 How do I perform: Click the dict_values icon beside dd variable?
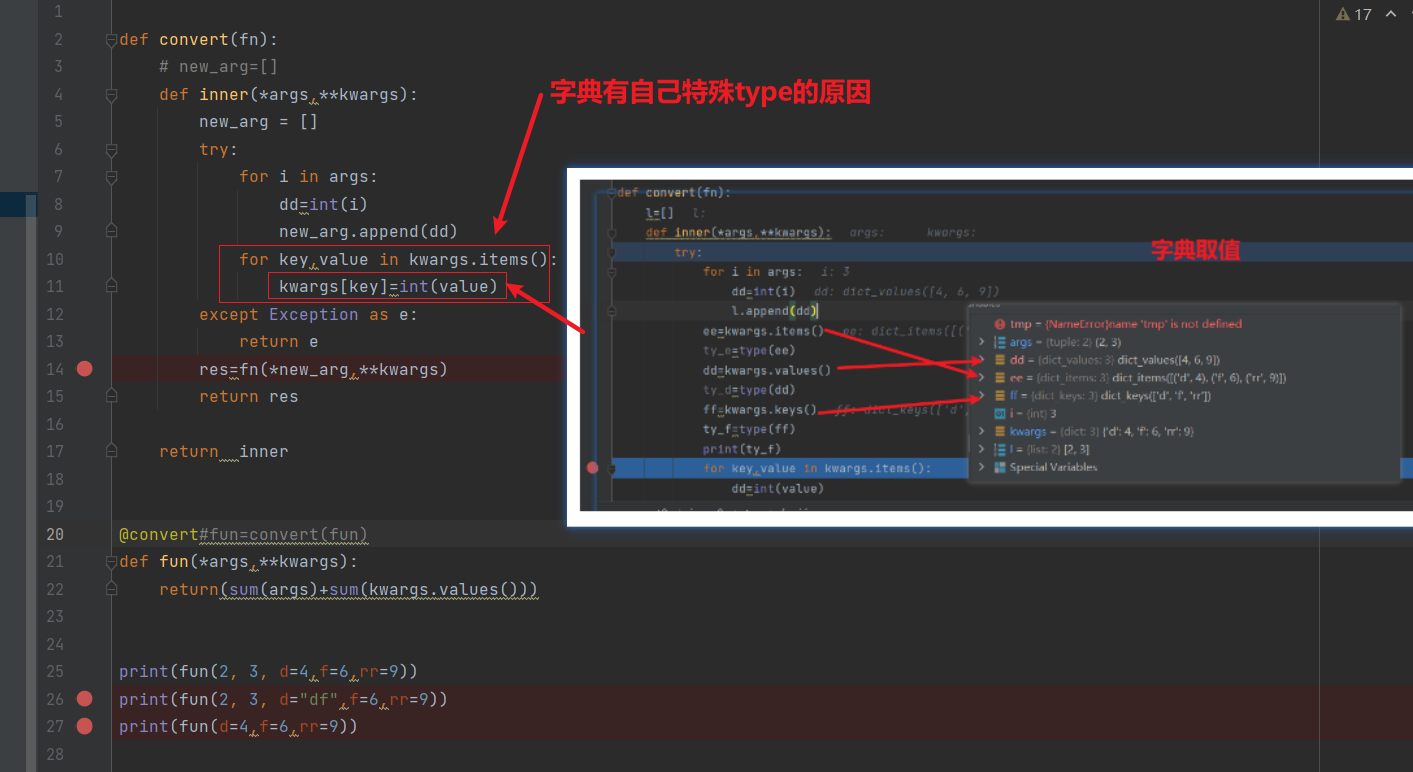click(x=1000, y=360)
